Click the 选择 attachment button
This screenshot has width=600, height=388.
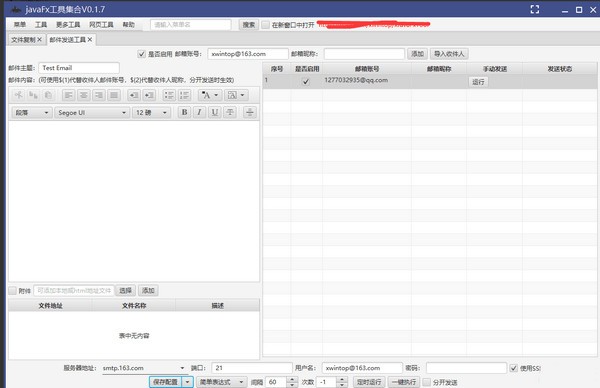(126, 291)
